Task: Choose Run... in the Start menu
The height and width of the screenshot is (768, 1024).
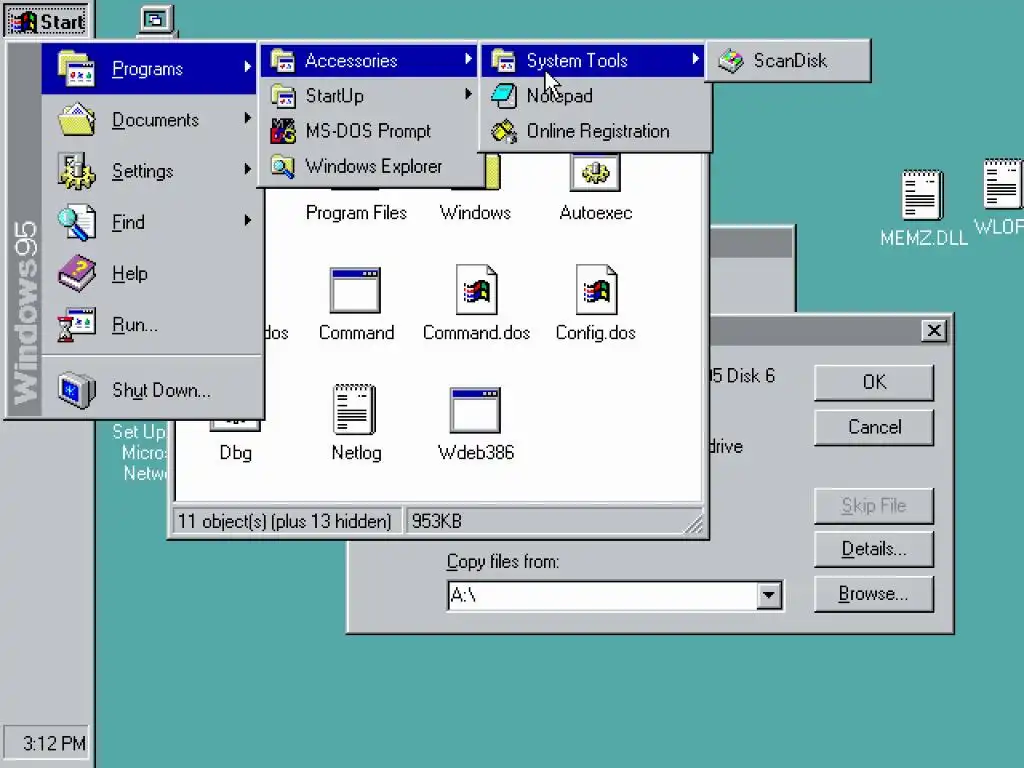Action: coord(151,325)
